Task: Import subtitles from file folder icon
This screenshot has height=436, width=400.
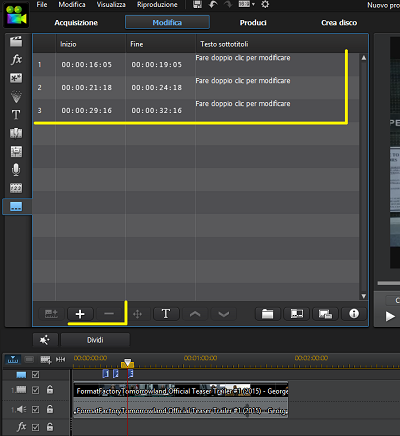Action: coord(267,314)
